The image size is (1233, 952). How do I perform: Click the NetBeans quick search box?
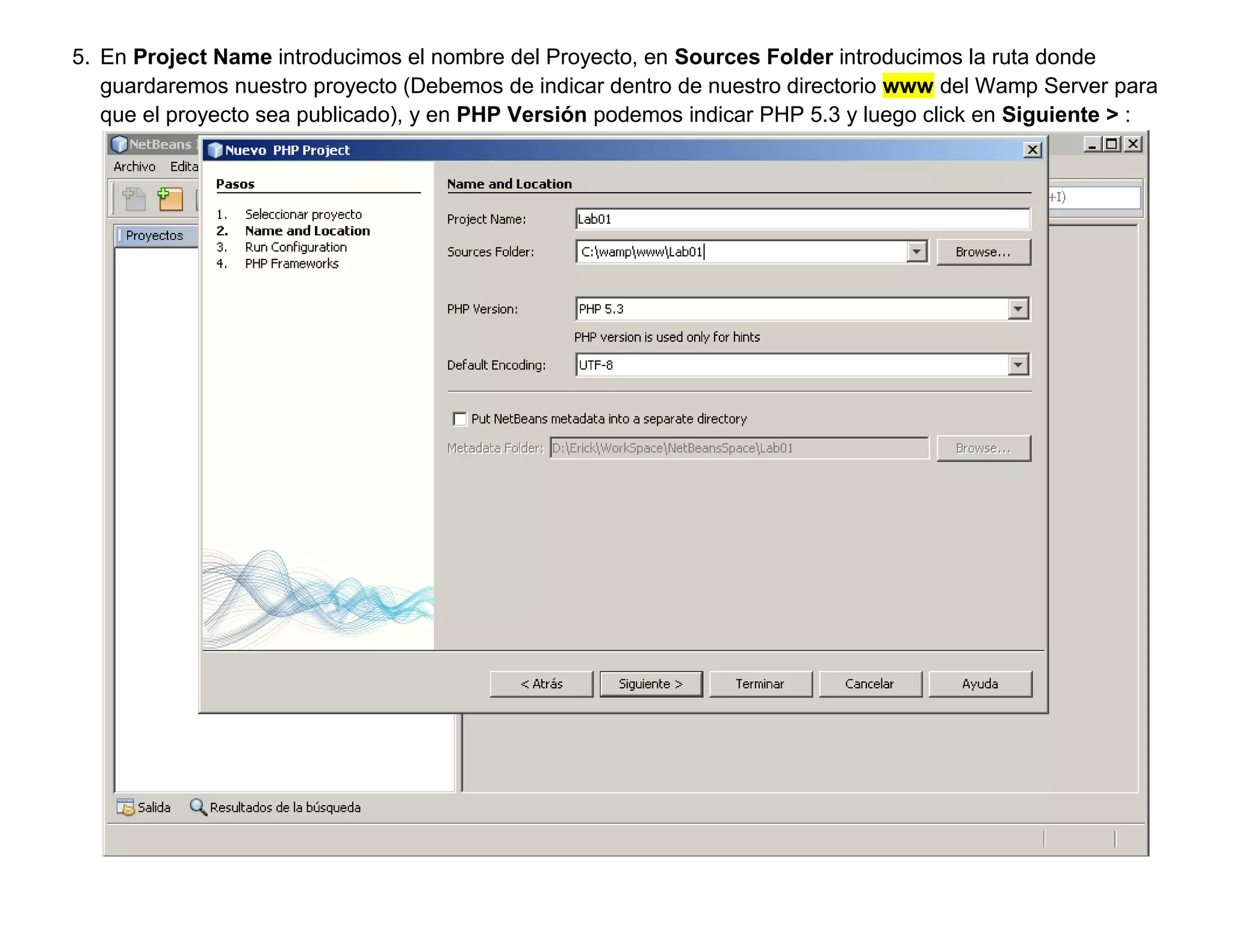click(x=1095, y=197)
